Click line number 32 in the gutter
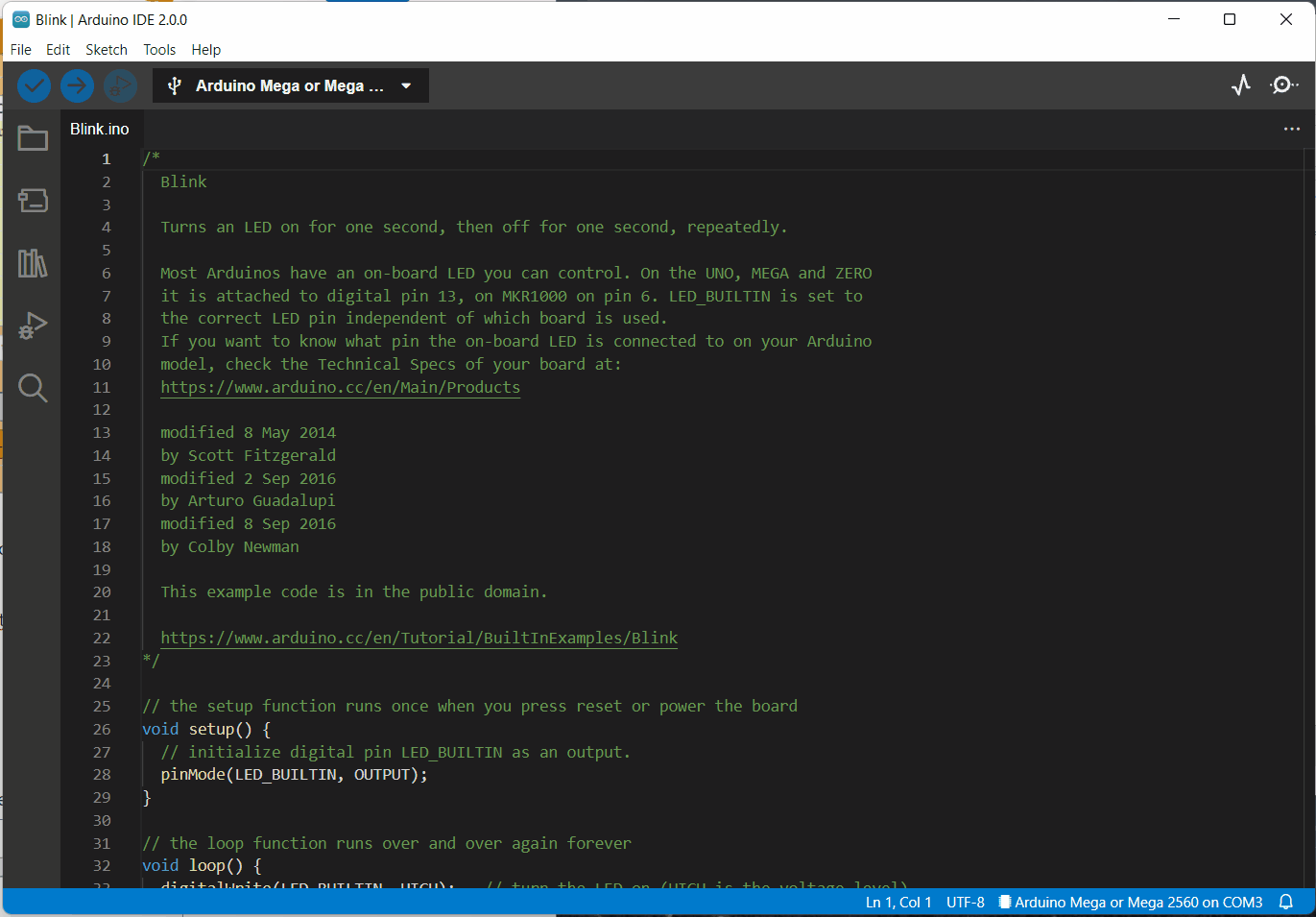Viewport: 1316px width, 917px height. (x=102, y=866)
